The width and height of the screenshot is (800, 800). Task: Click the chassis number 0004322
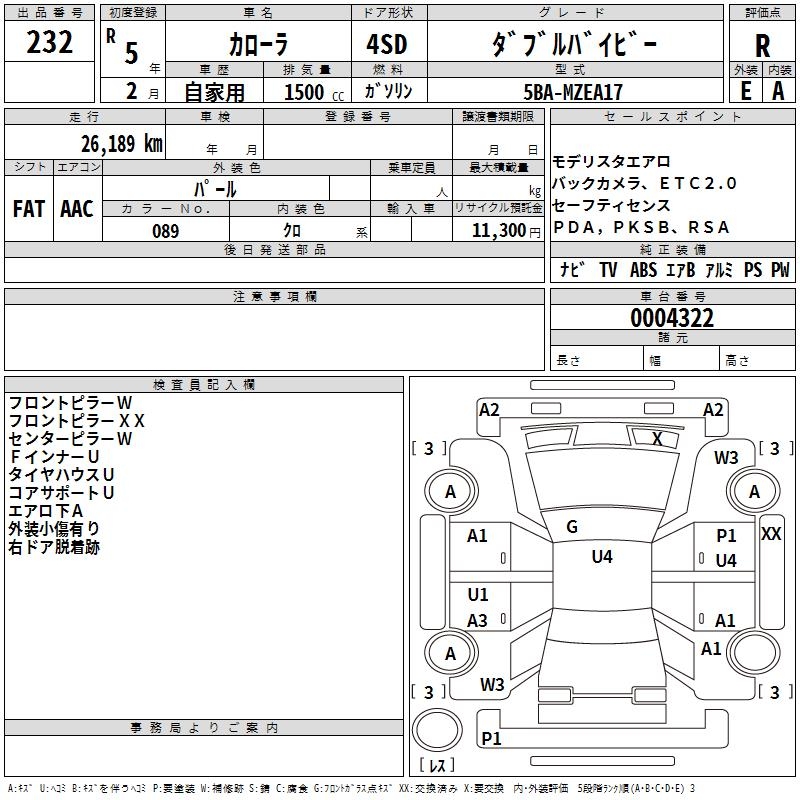672,318
